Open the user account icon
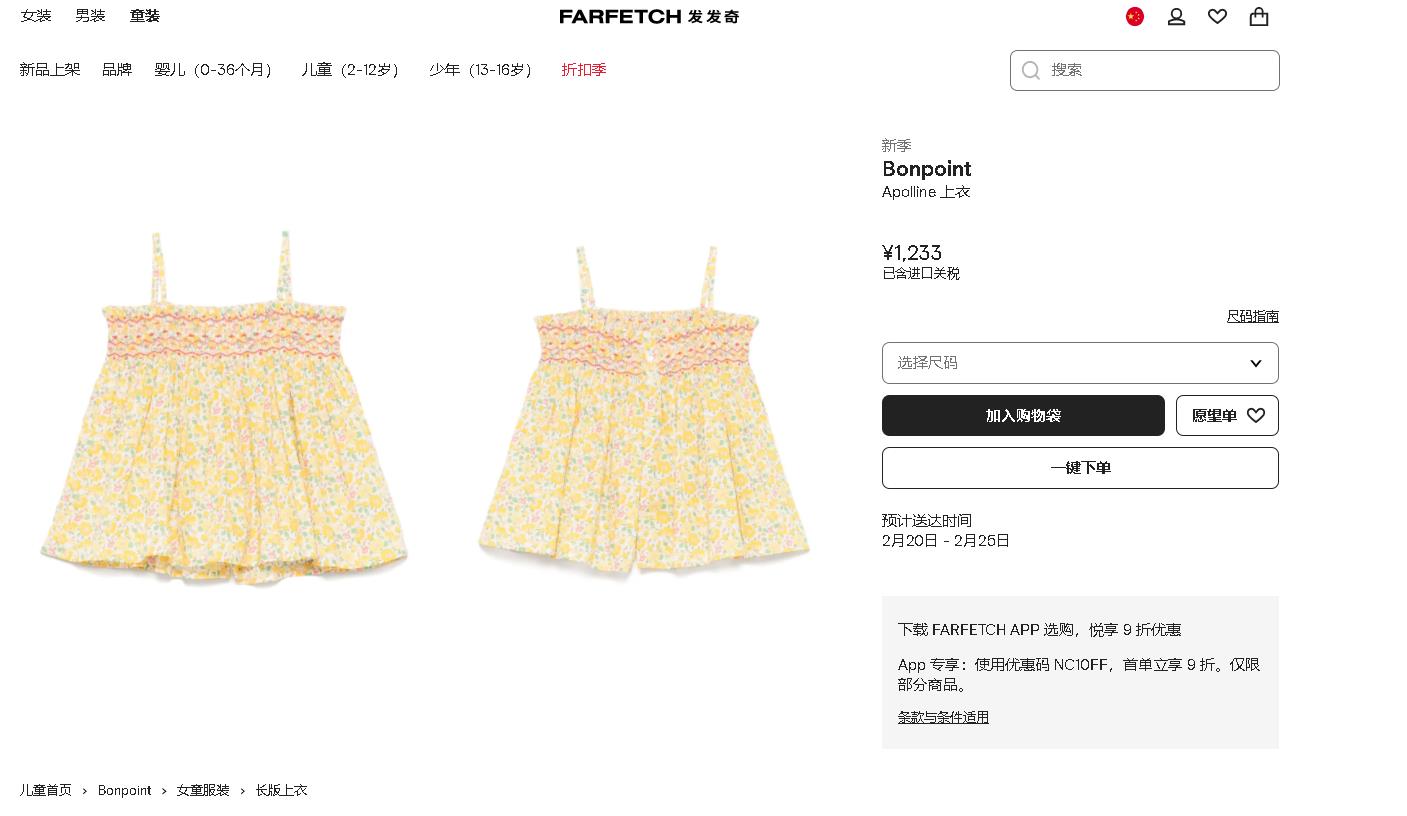The image size is (1407, 816). (1176, 16)
